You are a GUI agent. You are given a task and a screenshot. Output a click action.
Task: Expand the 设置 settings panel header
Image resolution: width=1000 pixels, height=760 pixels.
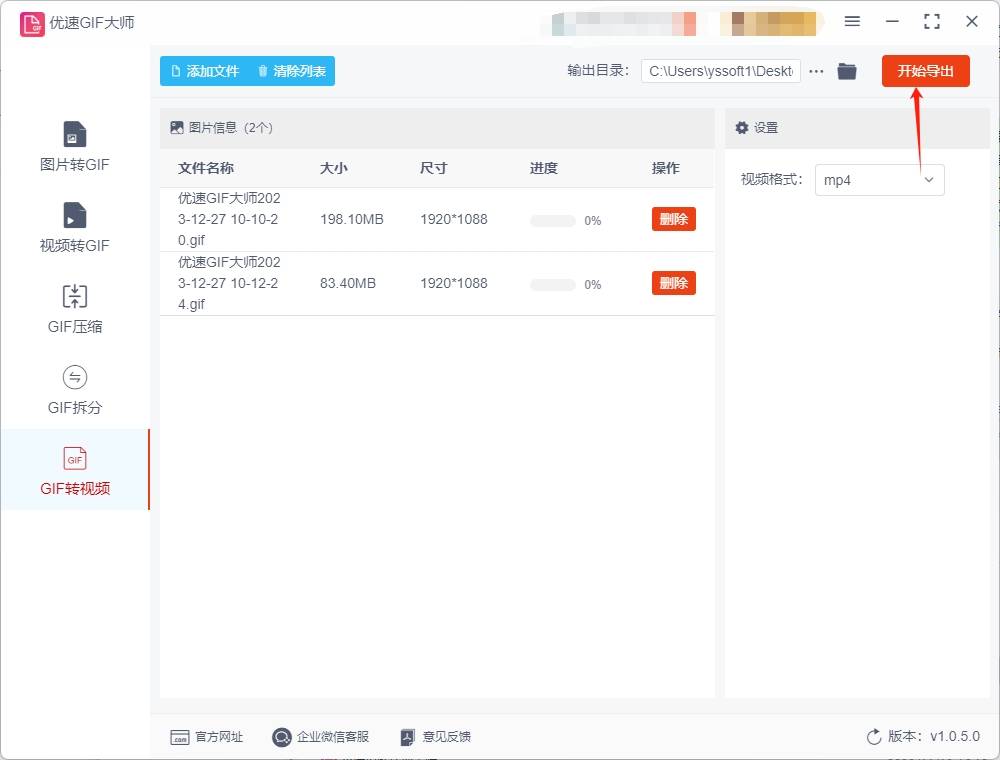(x=755, y=128)
